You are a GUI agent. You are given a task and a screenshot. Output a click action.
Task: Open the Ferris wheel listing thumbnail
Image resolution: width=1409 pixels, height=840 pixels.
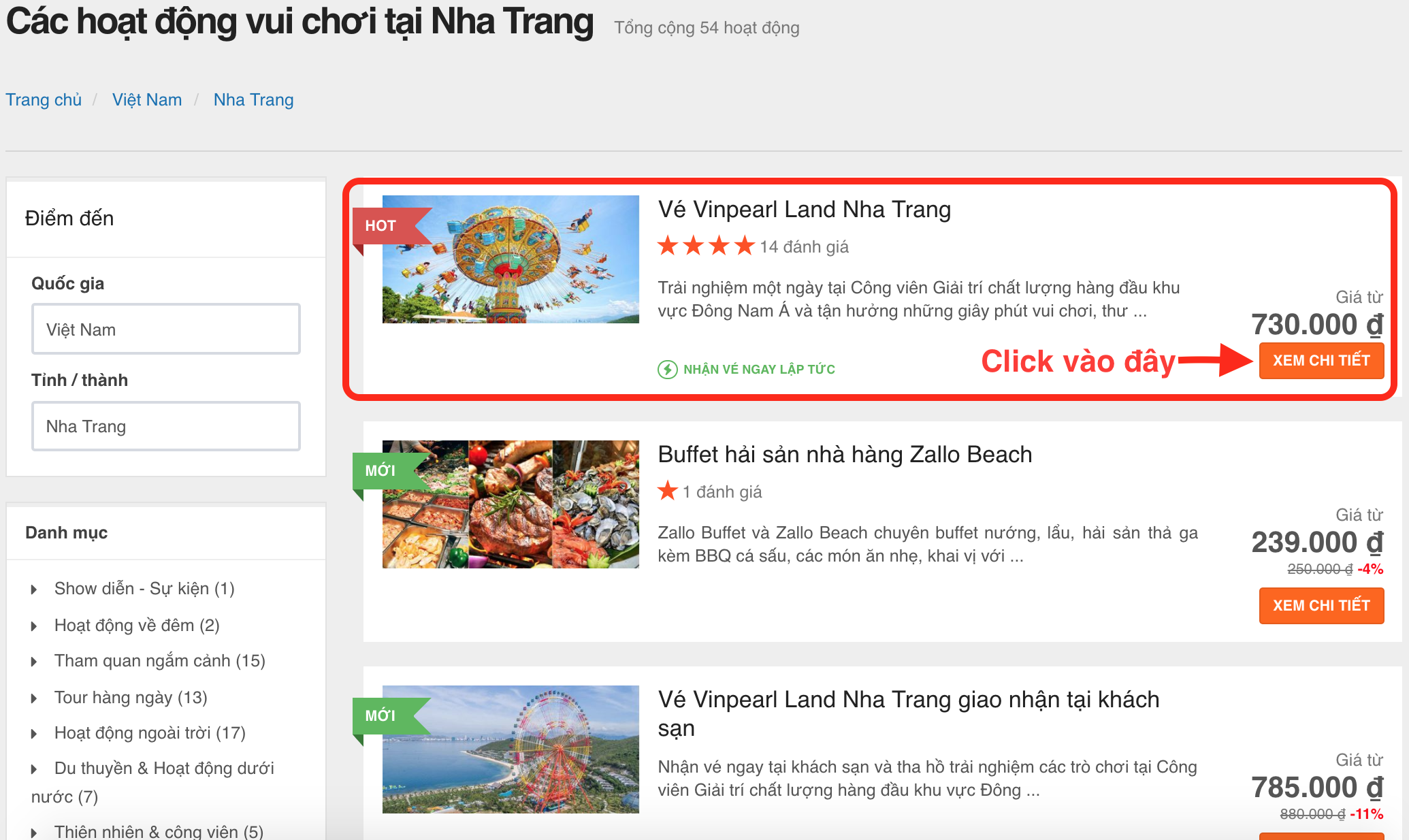[x=511, y=749]
